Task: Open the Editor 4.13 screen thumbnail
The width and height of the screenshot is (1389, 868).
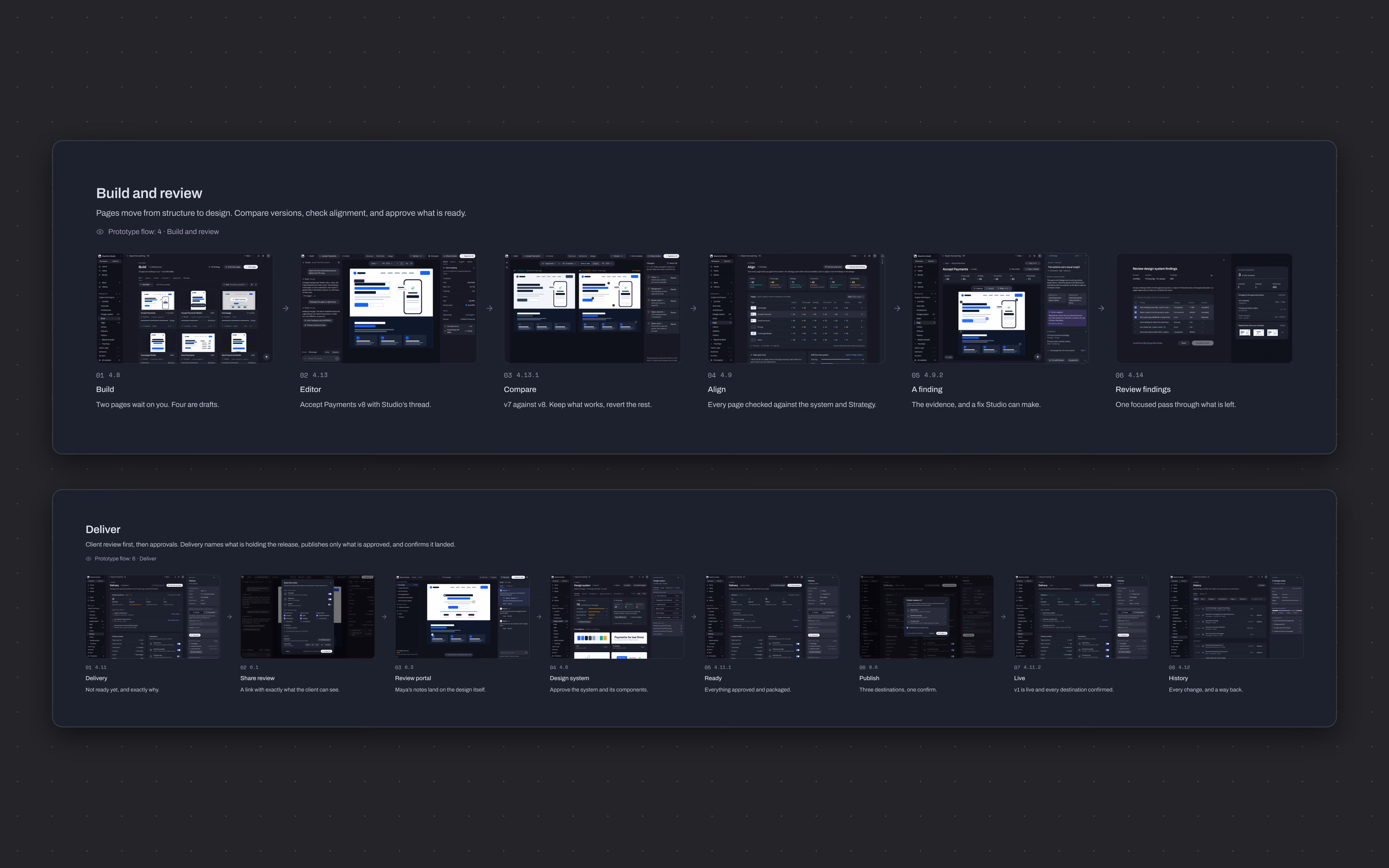Action: 388,308
